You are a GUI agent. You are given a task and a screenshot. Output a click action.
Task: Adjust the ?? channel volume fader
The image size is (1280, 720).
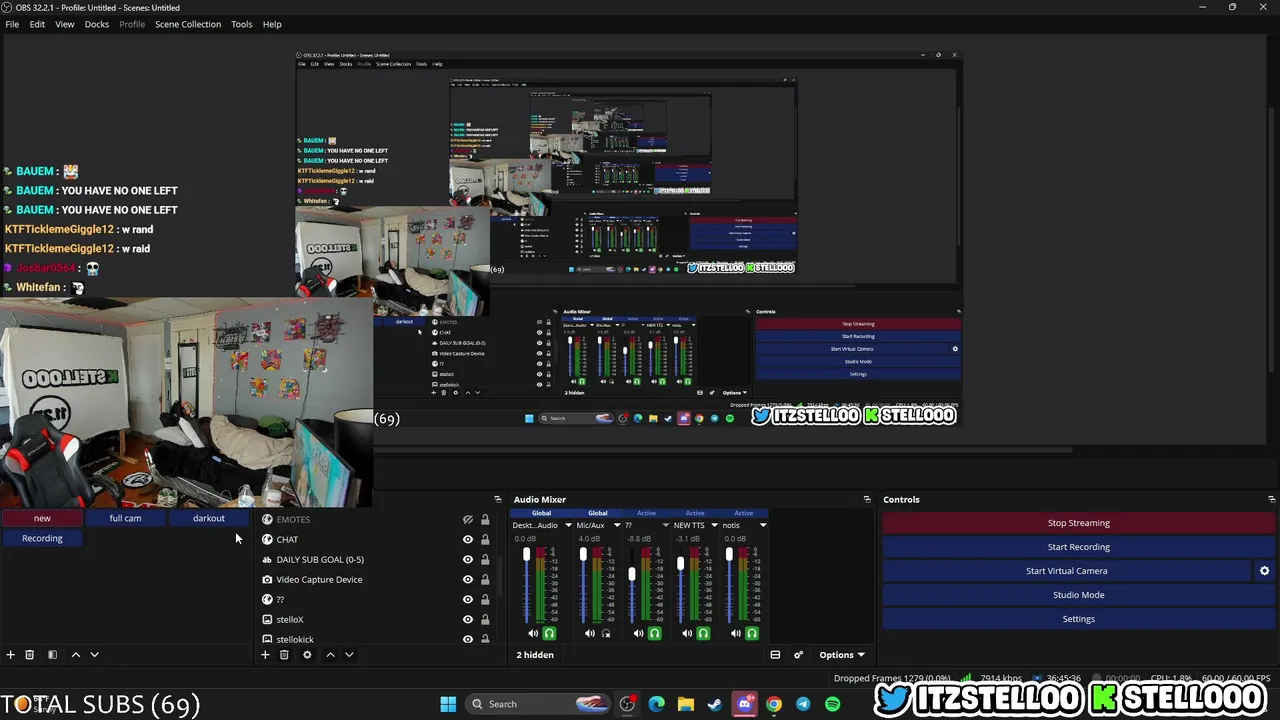click(x=632, y=574)
